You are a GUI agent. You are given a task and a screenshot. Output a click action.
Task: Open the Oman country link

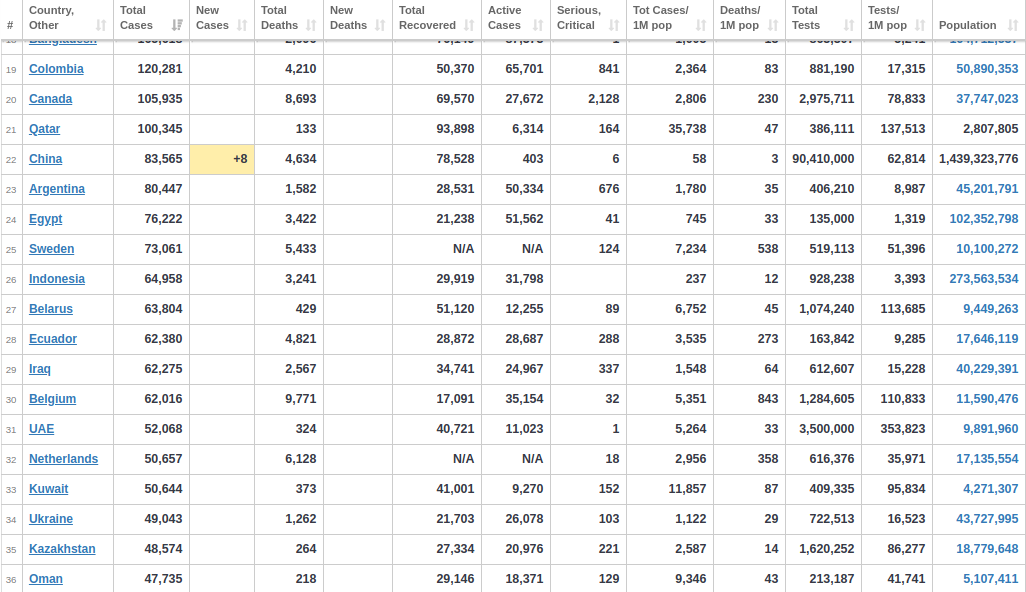tap(46, 580)
